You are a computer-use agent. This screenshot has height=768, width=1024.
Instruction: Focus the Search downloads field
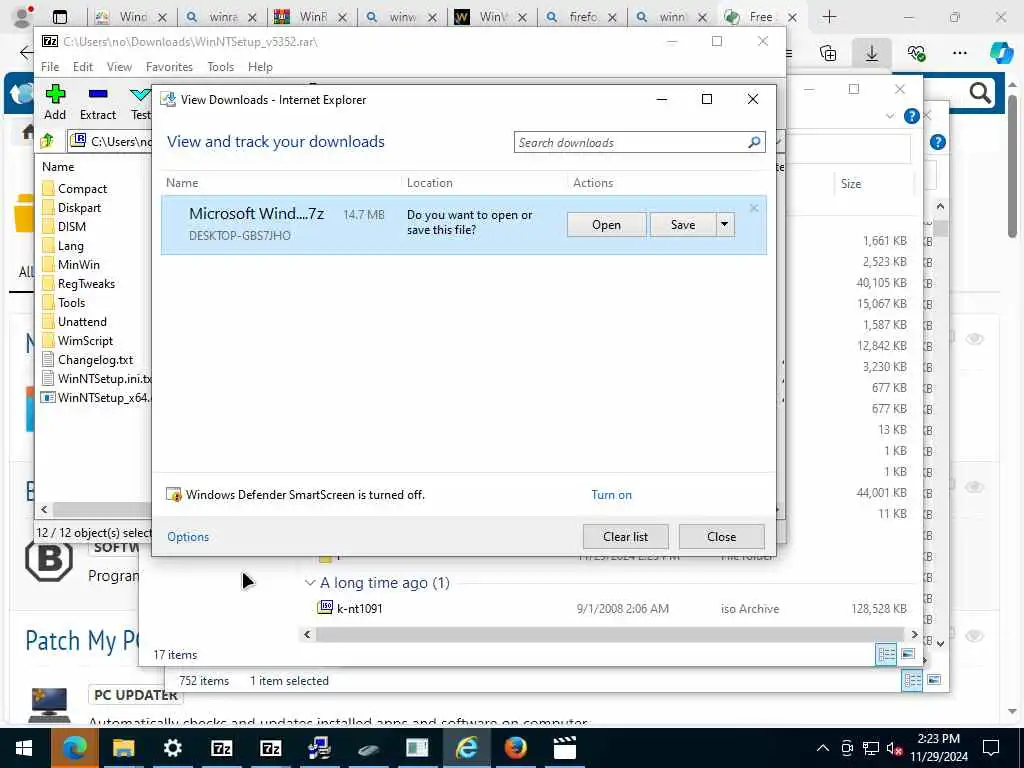[x=632, y=142]
